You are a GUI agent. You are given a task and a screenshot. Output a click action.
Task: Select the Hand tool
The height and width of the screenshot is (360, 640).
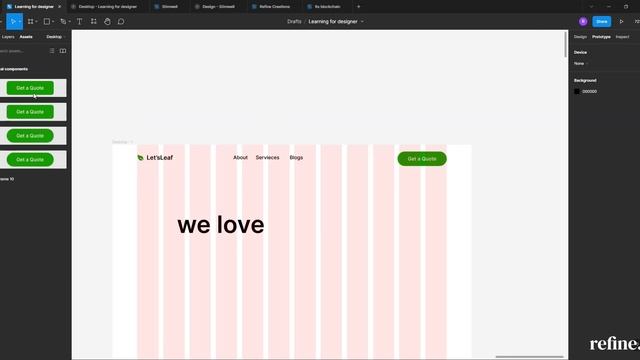click(107, 22)
